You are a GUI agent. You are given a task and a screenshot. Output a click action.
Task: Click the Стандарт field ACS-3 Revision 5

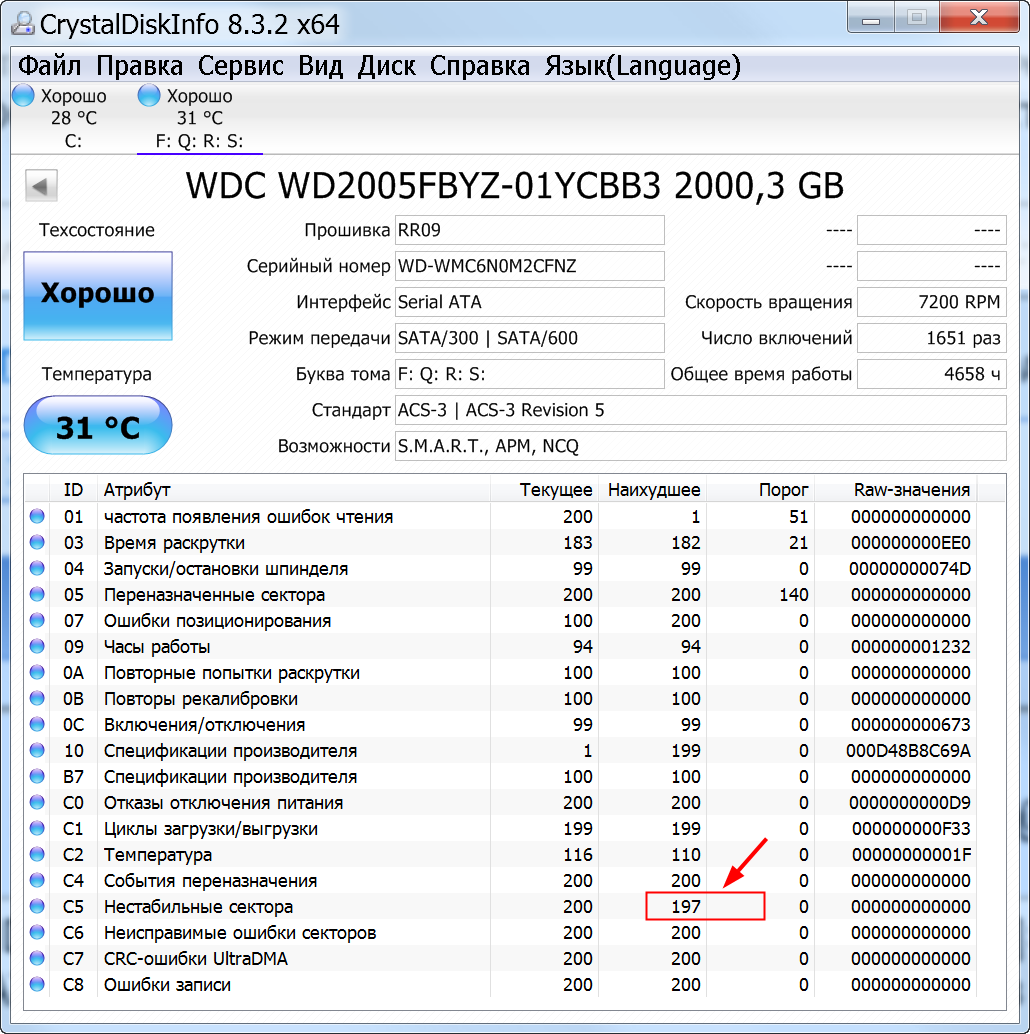(x=700, y=410)
